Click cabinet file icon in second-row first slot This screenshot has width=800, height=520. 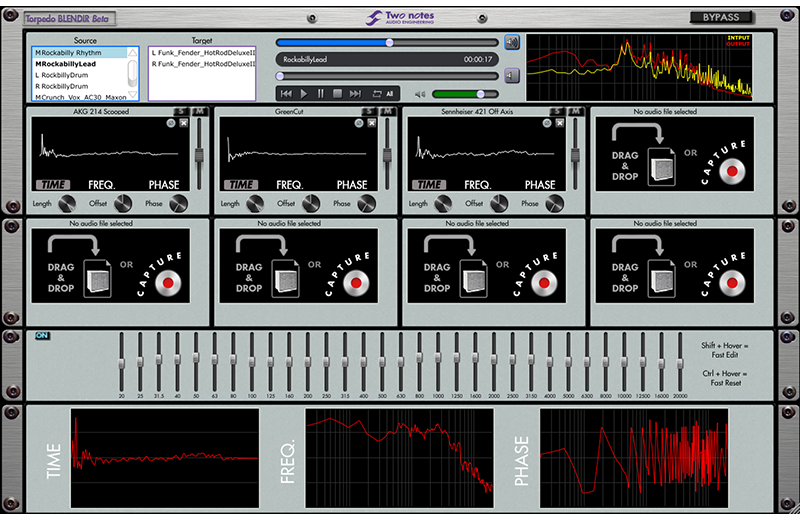click(97, 278)
